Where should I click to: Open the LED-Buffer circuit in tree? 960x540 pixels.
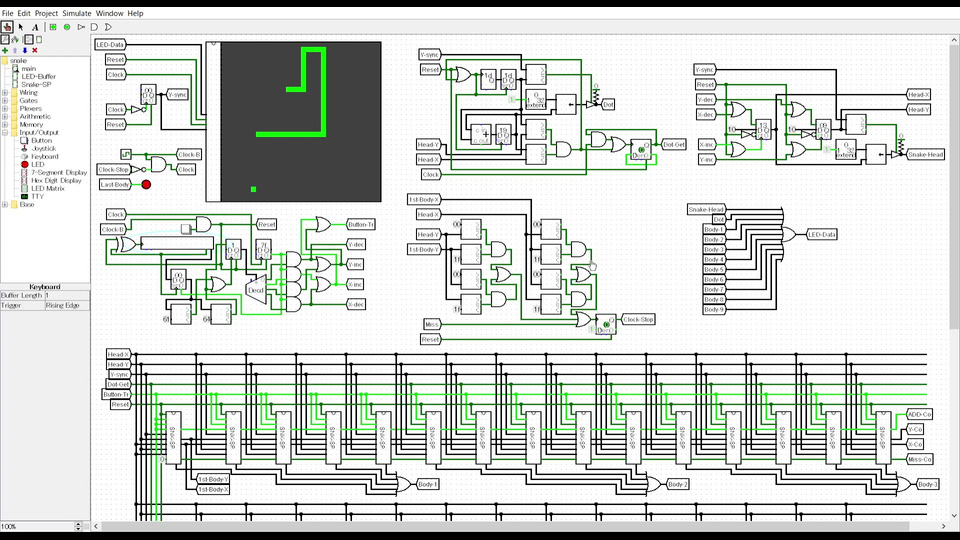click(x=39, y=77)
